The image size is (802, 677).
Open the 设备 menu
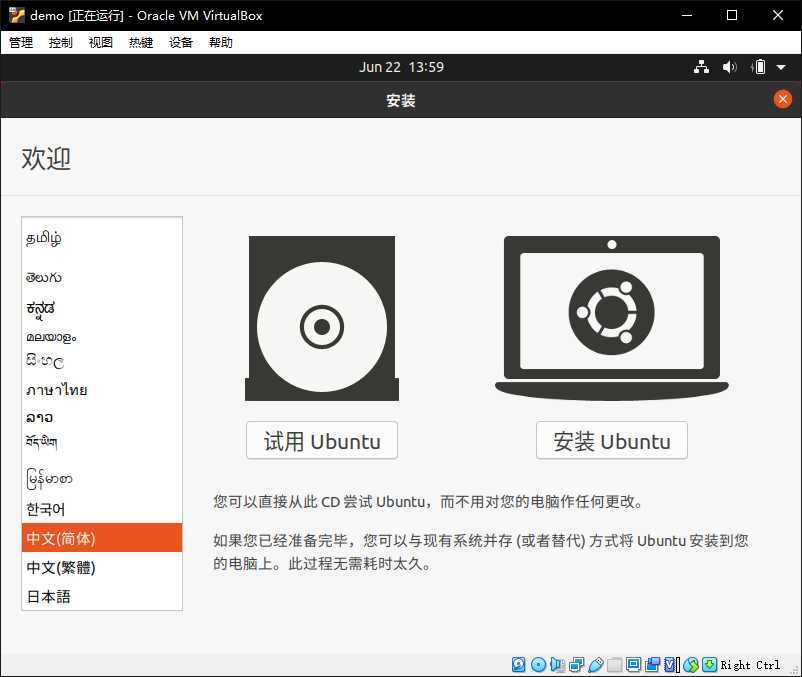coord(181,42)
